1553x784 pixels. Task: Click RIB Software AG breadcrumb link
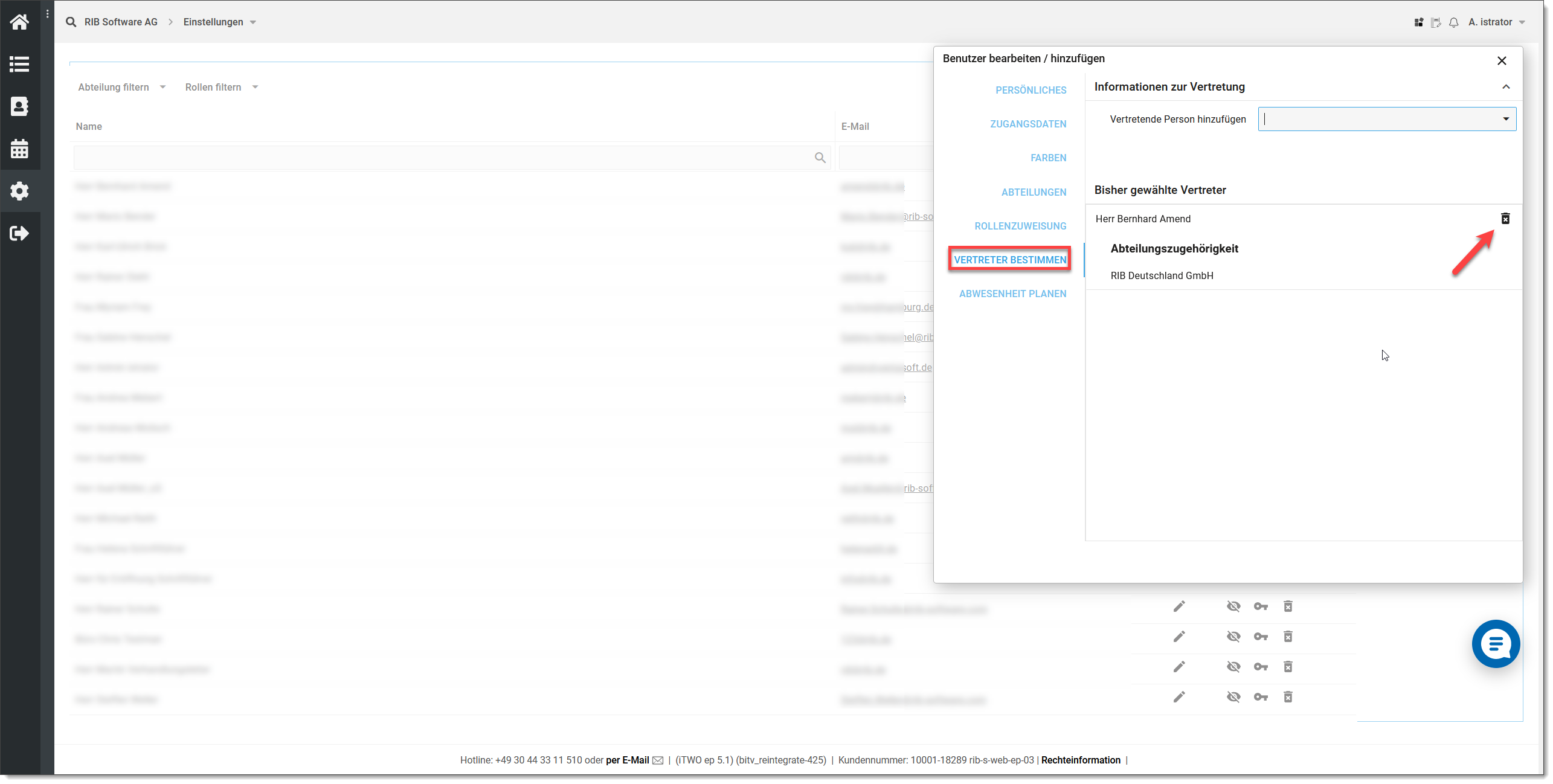[x=121, y=22]
